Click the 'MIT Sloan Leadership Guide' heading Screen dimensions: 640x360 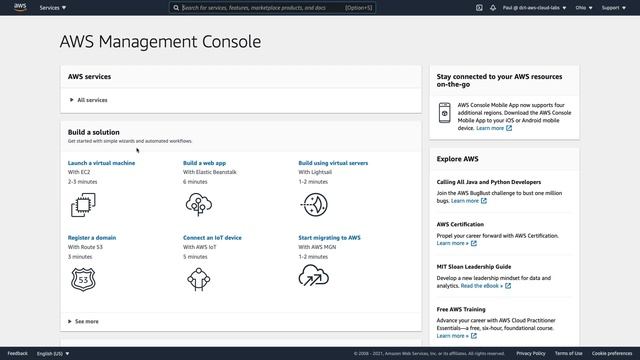(x=474, y=267)
